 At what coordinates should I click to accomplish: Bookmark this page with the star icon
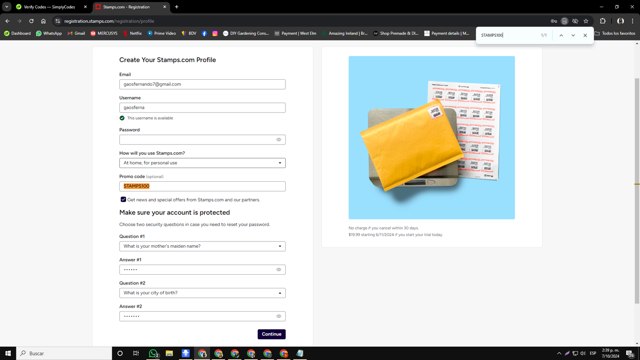[x=586, y=21]
